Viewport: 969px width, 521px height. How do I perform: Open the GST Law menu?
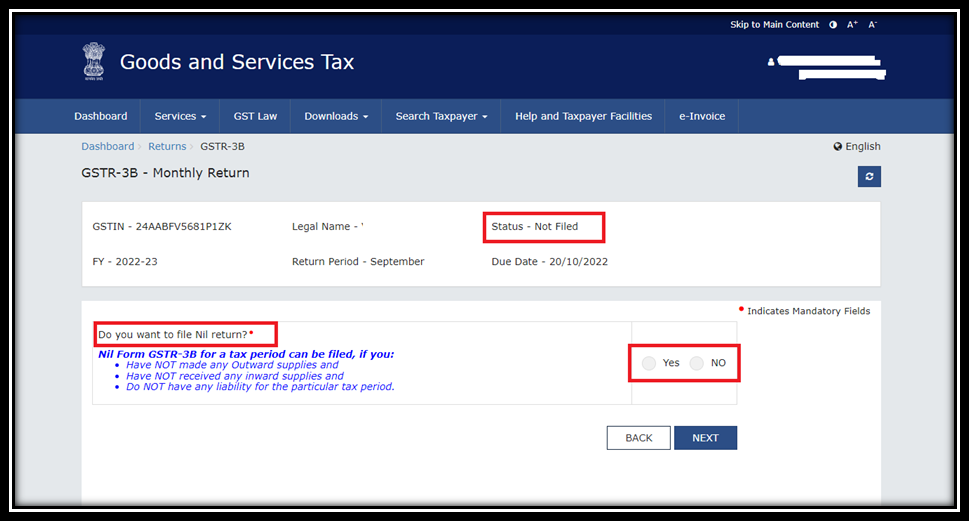pos(255,116)
